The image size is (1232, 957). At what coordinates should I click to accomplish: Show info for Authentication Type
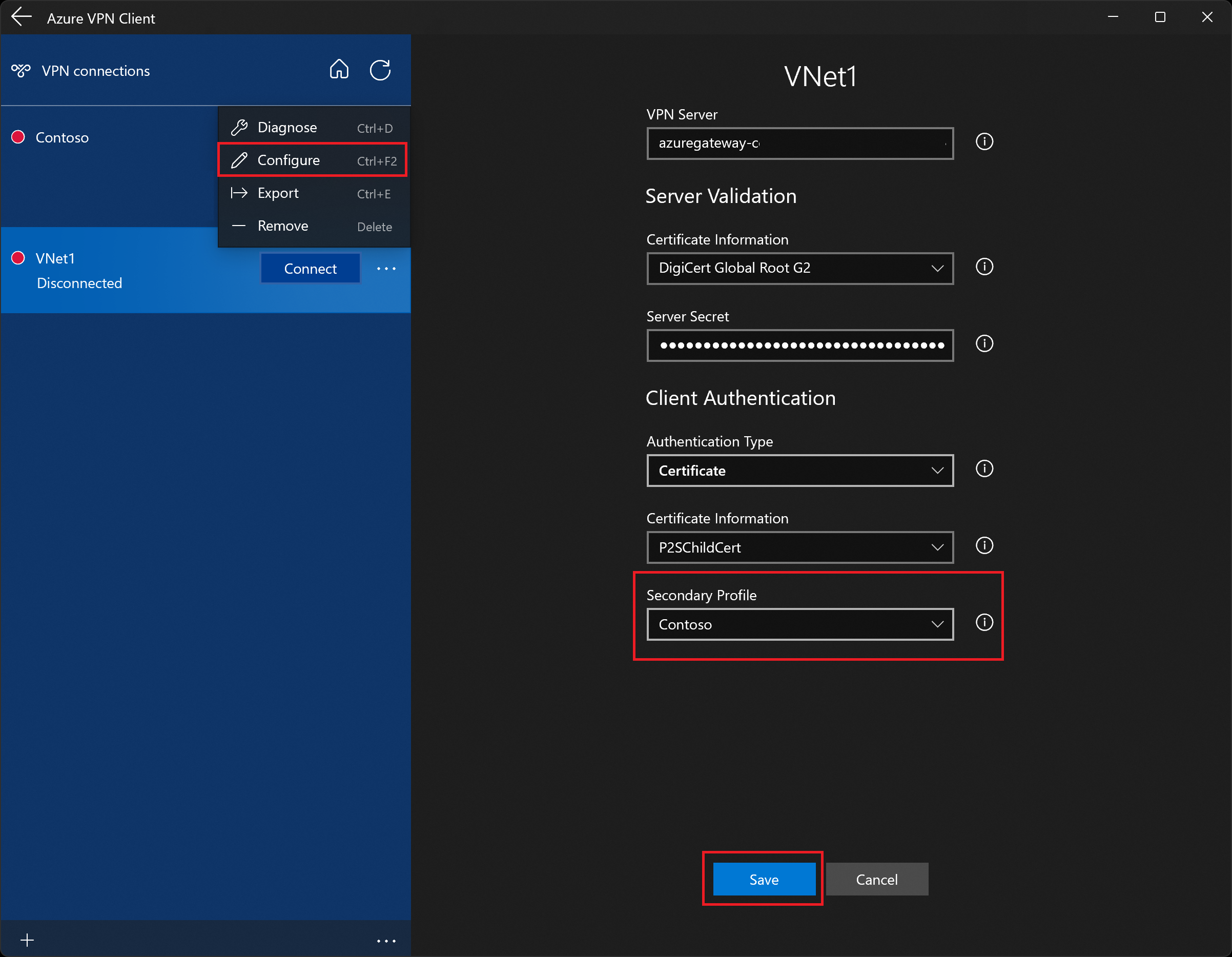click(x=984, y=469)
